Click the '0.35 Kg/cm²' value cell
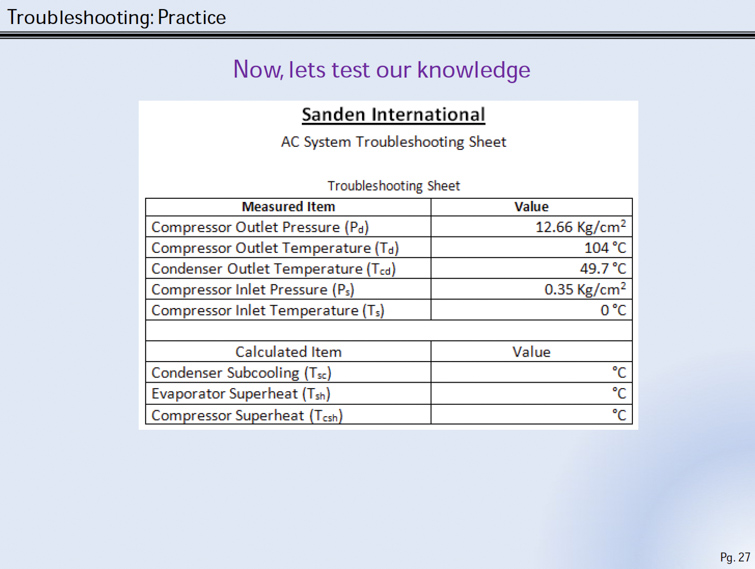Viewport: 755px width, 569px height. pyautogui.click(x=532, y=289)
